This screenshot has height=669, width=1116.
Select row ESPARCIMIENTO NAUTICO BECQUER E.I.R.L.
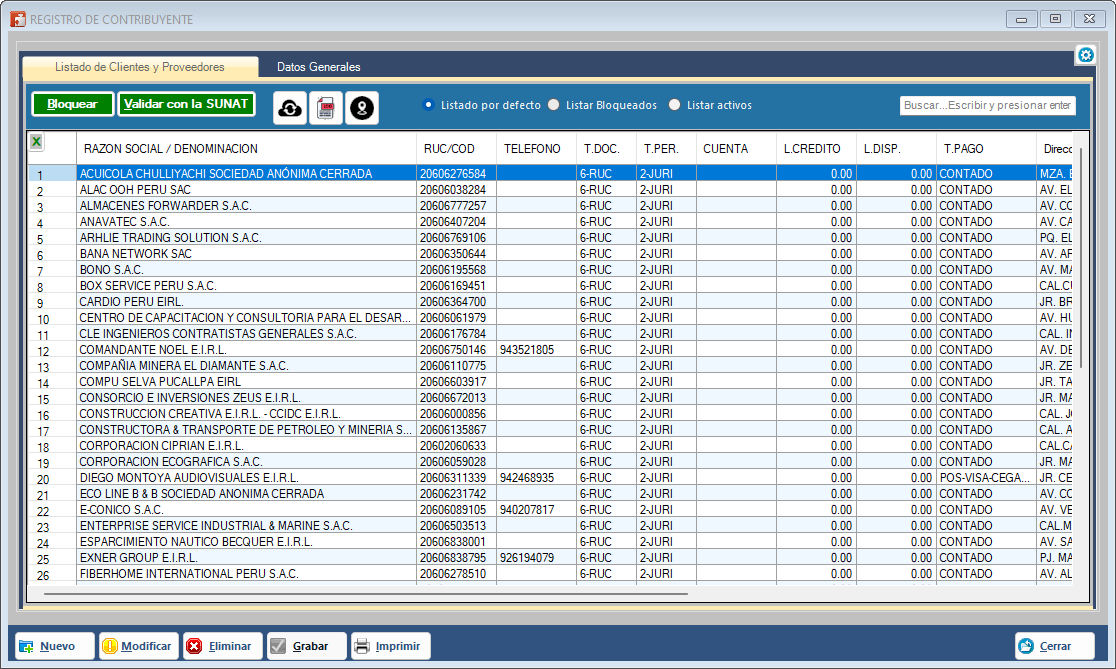[550, 542]
